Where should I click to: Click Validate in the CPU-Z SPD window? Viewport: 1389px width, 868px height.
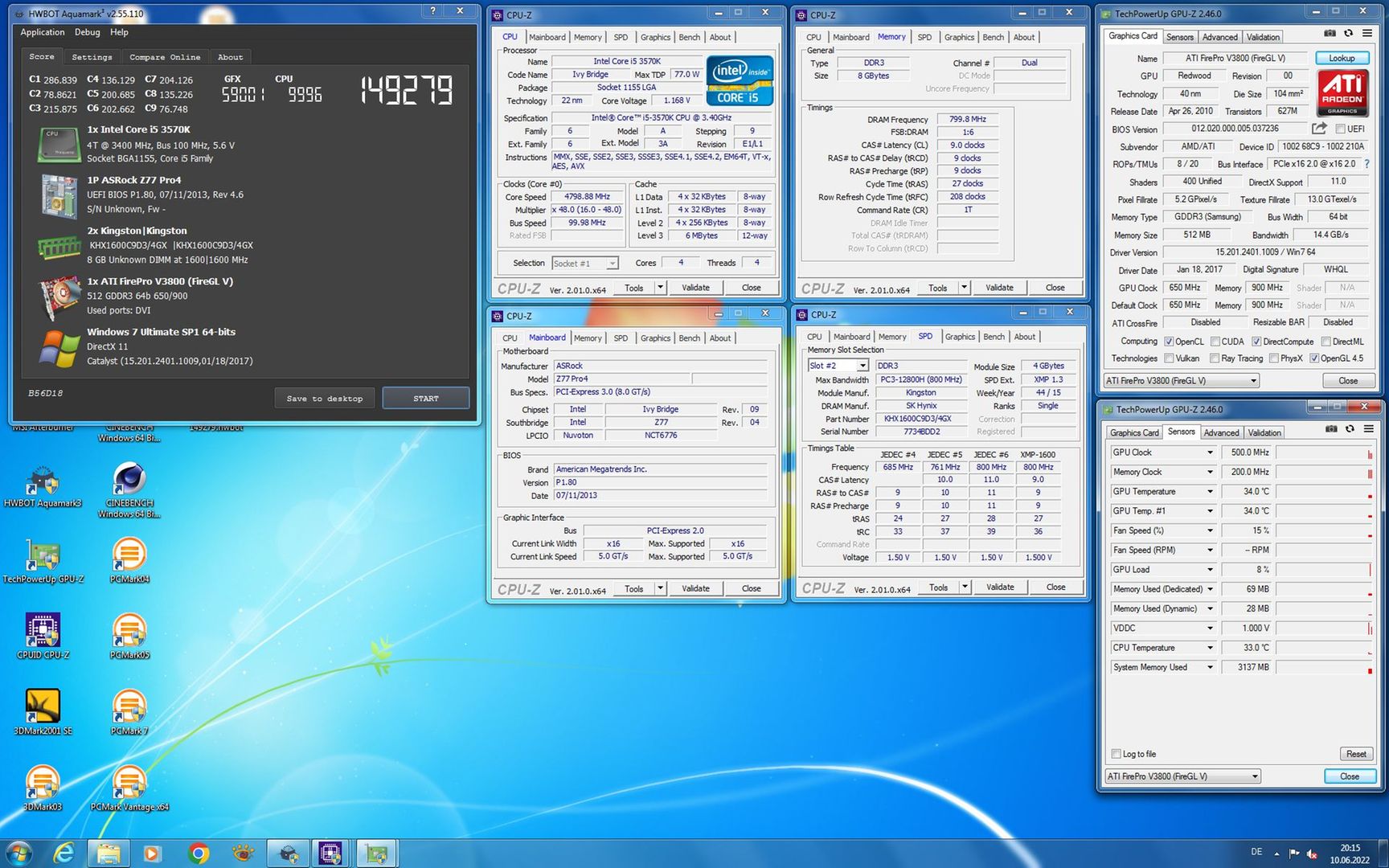point(1000,588)
